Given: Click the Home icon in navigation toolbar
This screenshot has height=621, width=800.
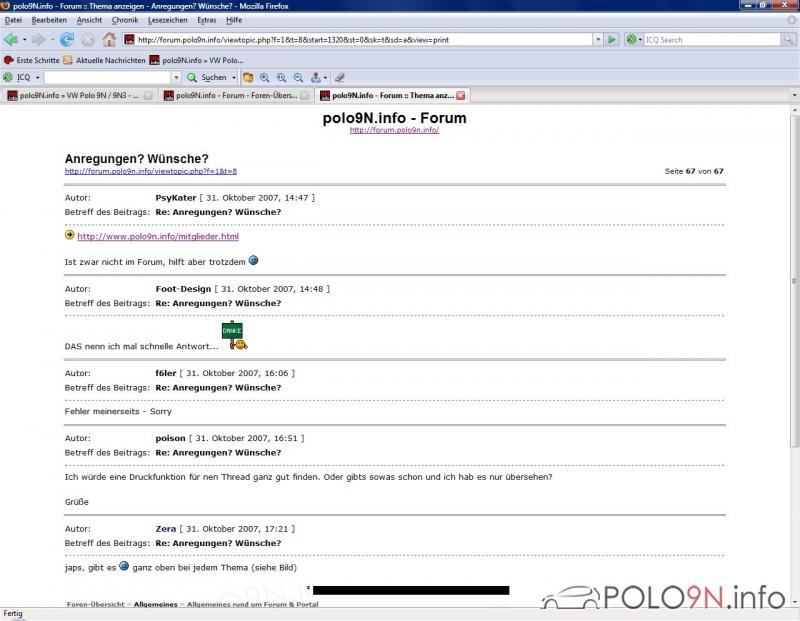Looking at the screenshot, I should point(109,40).
